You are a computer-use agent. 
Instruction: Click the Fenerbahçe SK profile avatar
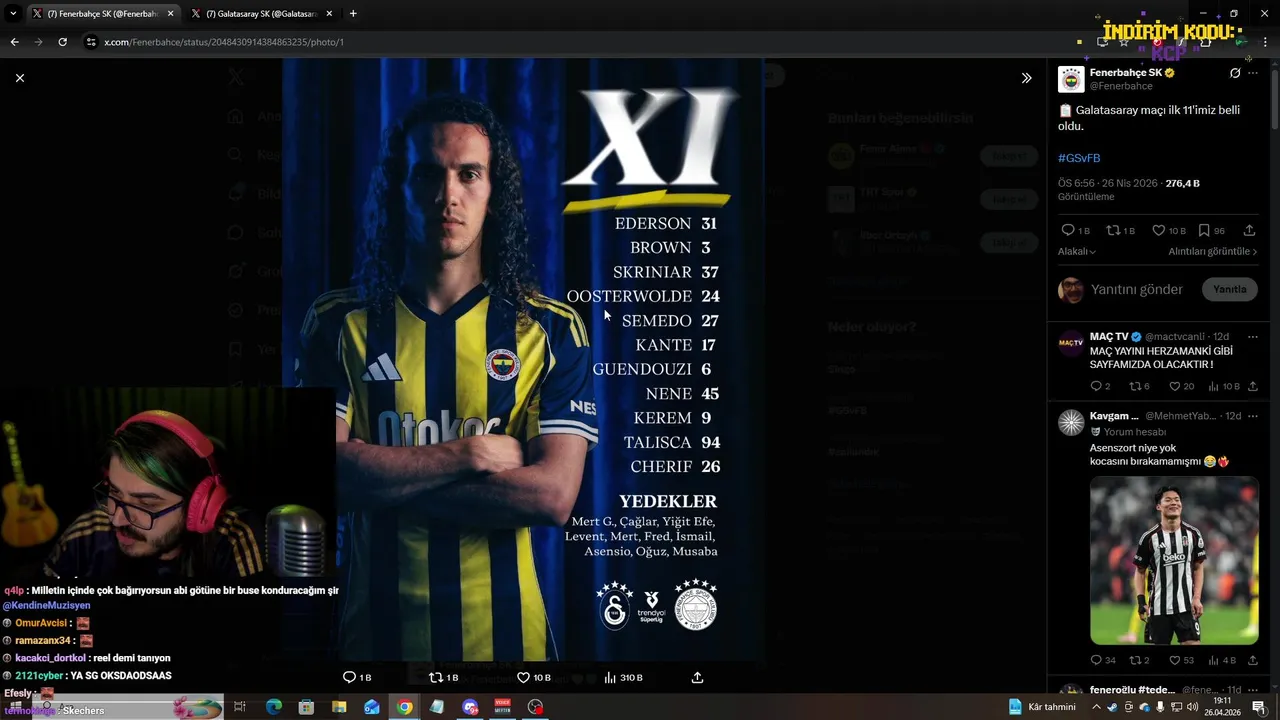point(1071,80)
